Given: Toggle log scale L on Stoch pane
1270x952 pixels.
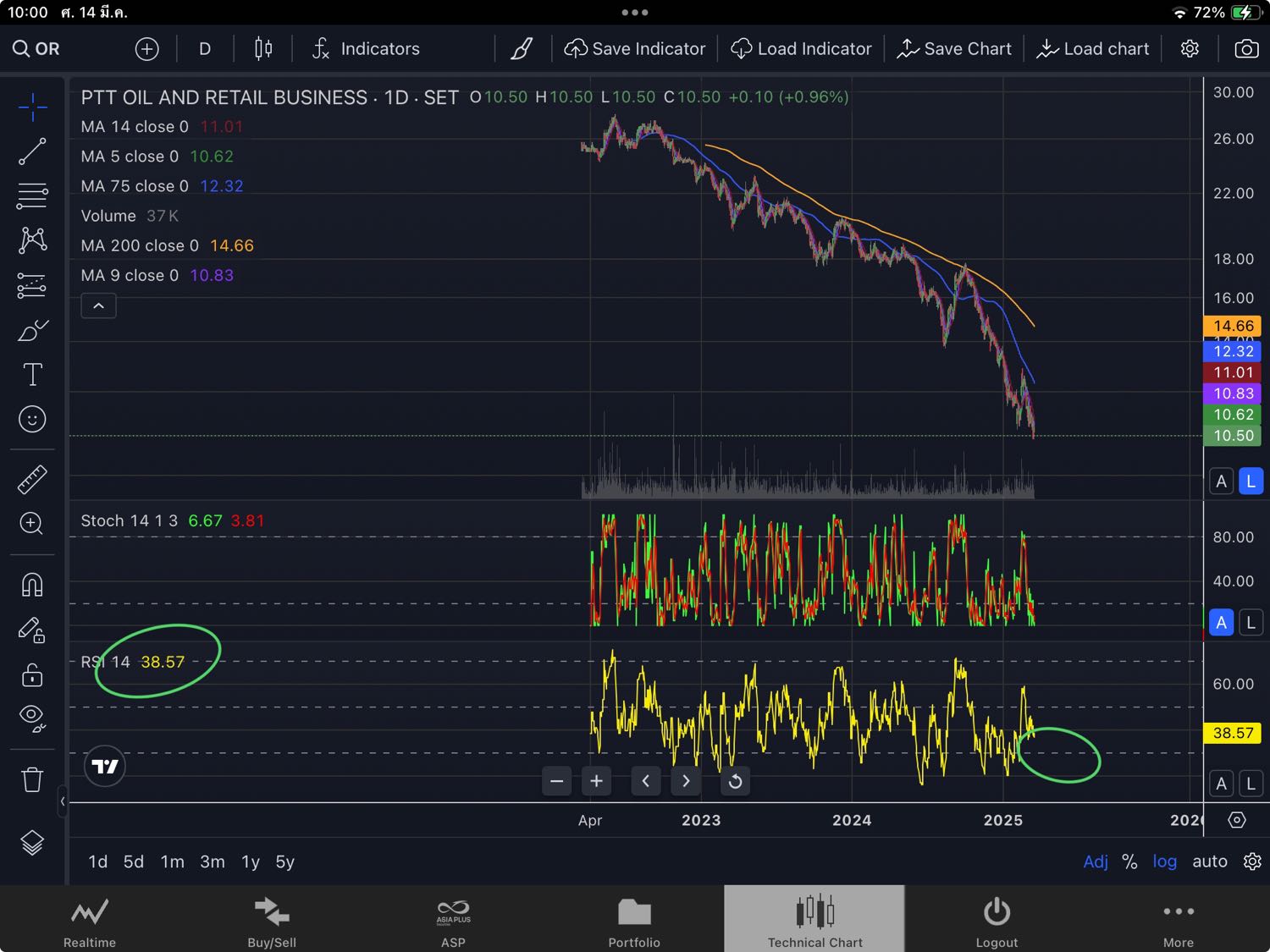Looking at the screenshot, I should point(1251,623).
